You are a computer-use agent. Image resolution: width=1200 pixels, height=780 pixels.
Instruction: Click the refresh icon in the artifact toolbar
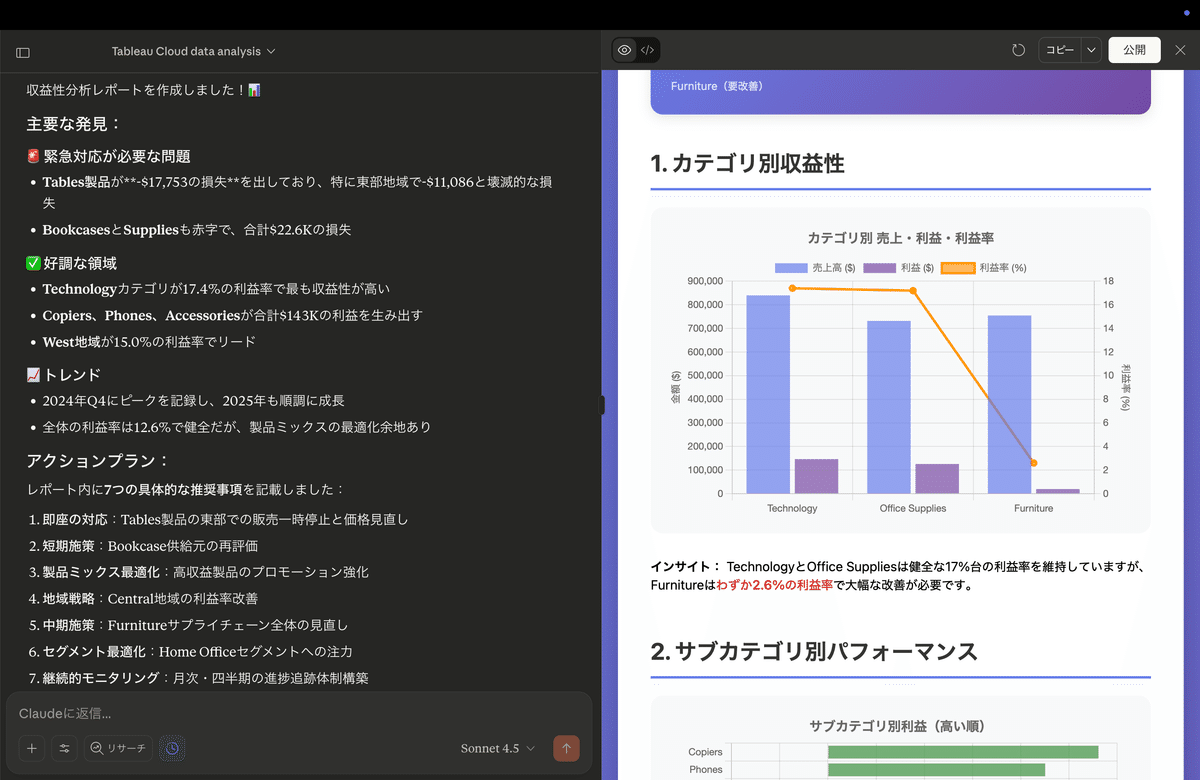pos(1018,49)
